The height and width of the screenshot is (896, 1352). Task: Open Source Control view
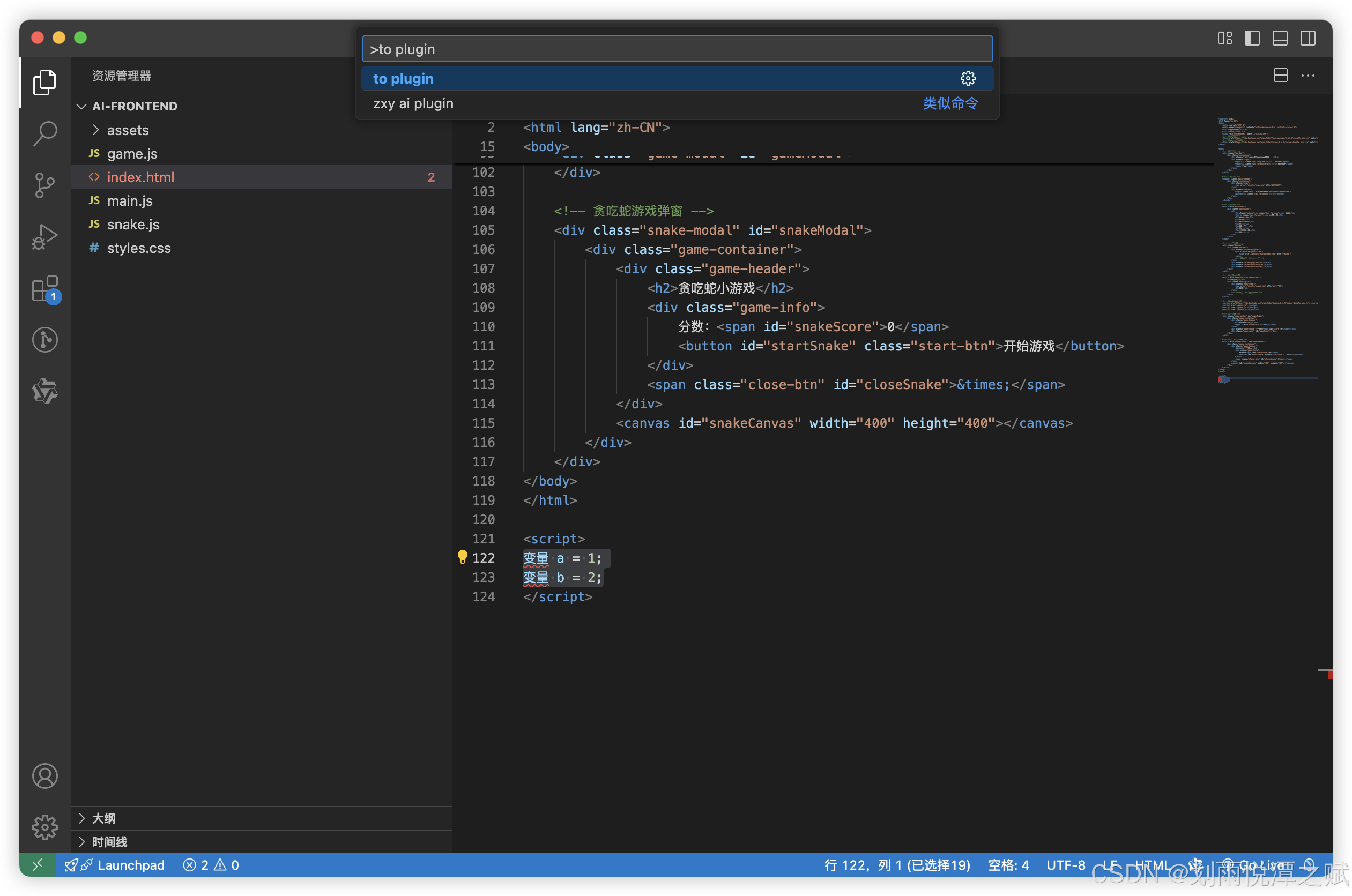click(44, 185)
